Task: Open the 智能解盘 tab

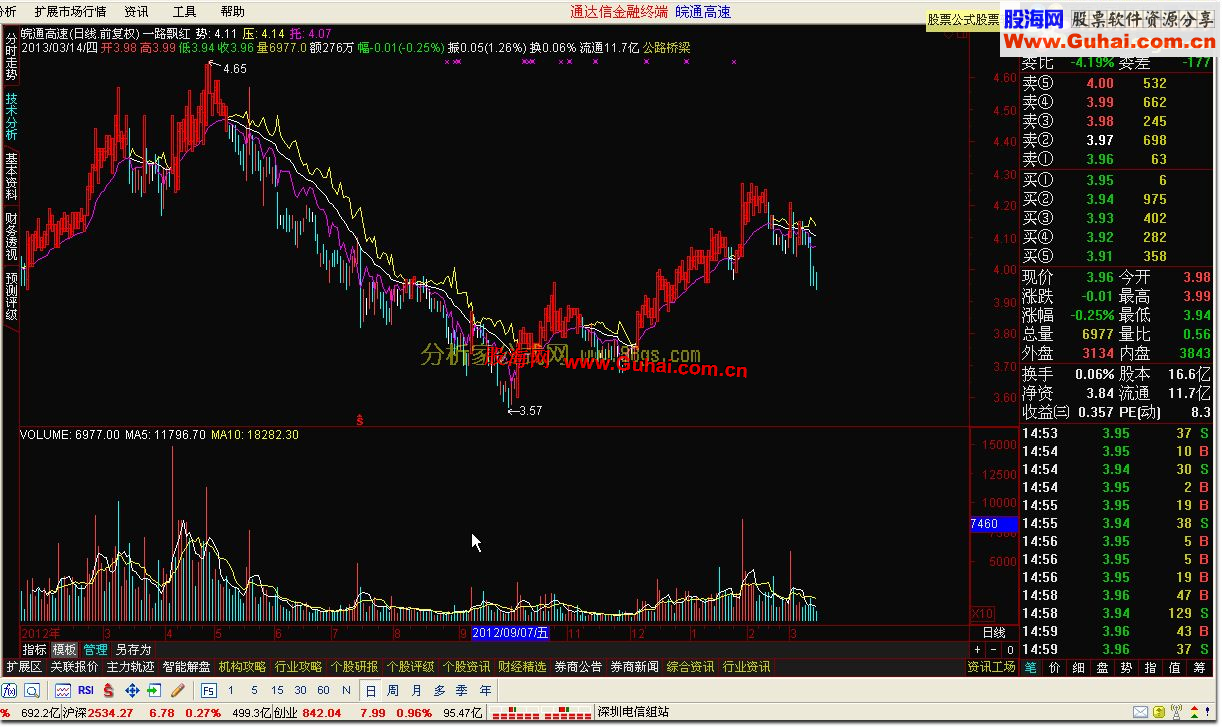Action: [187, 667]
